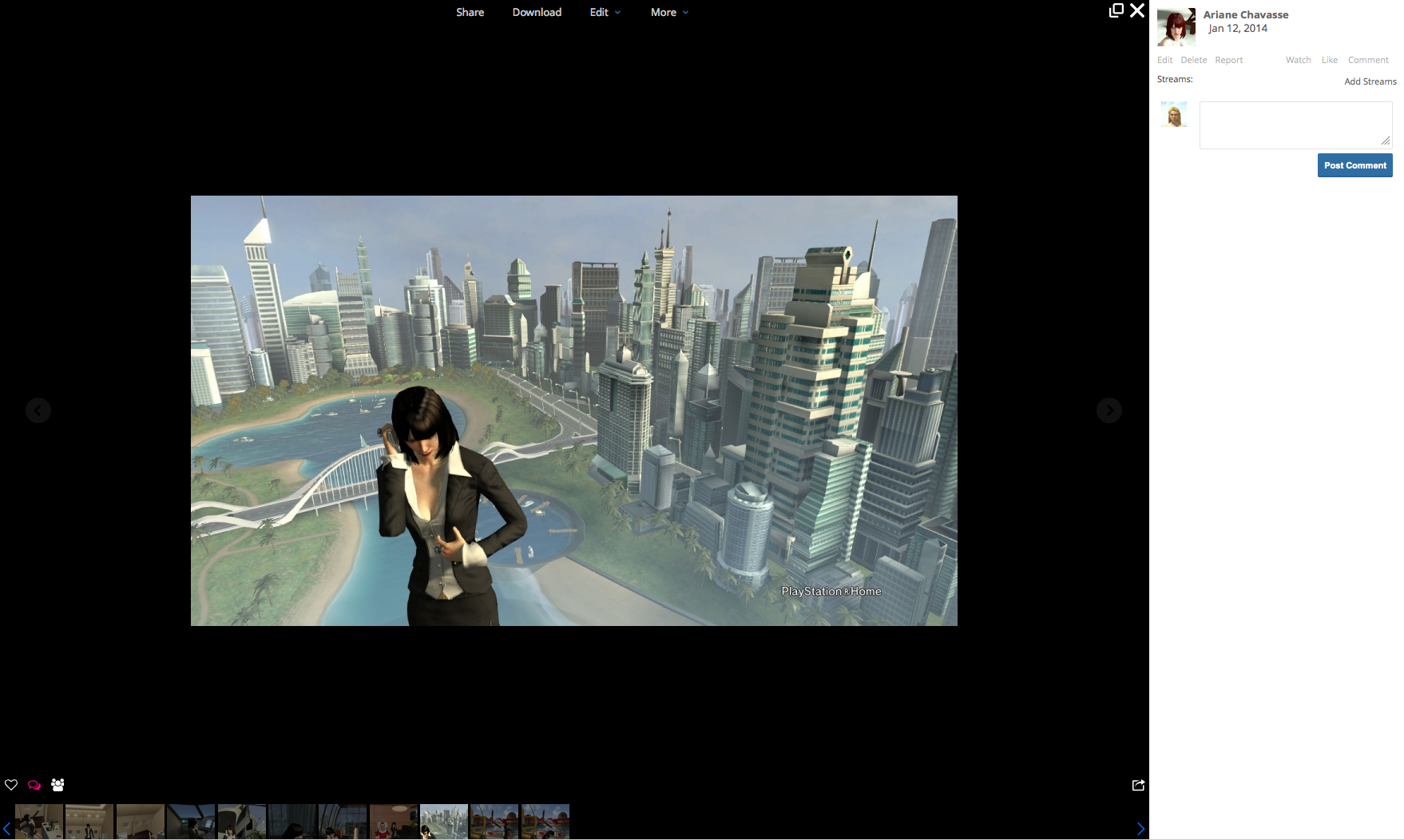Select the last red biplane thumbnail
This screenshot has height=840, width=1404.
tap(545, 821)
